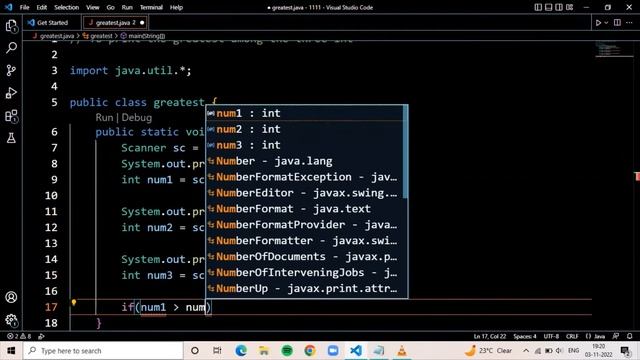
Task: Open Spotify from the taskbar
Action: (287, 351)
